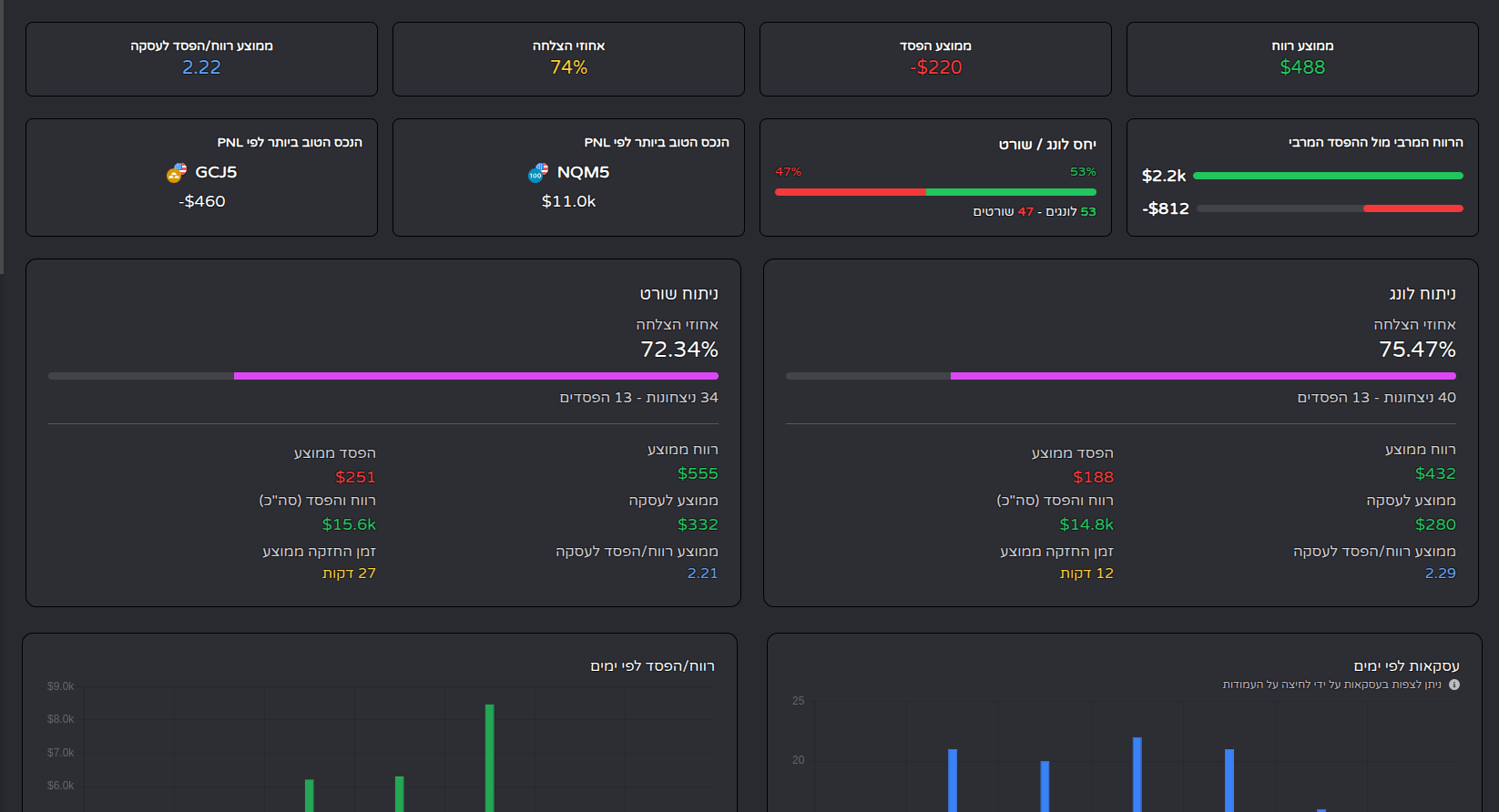
Task: Click the '40 ניצחונות - 13 הפסדים' text
Action: [1376, 398]
